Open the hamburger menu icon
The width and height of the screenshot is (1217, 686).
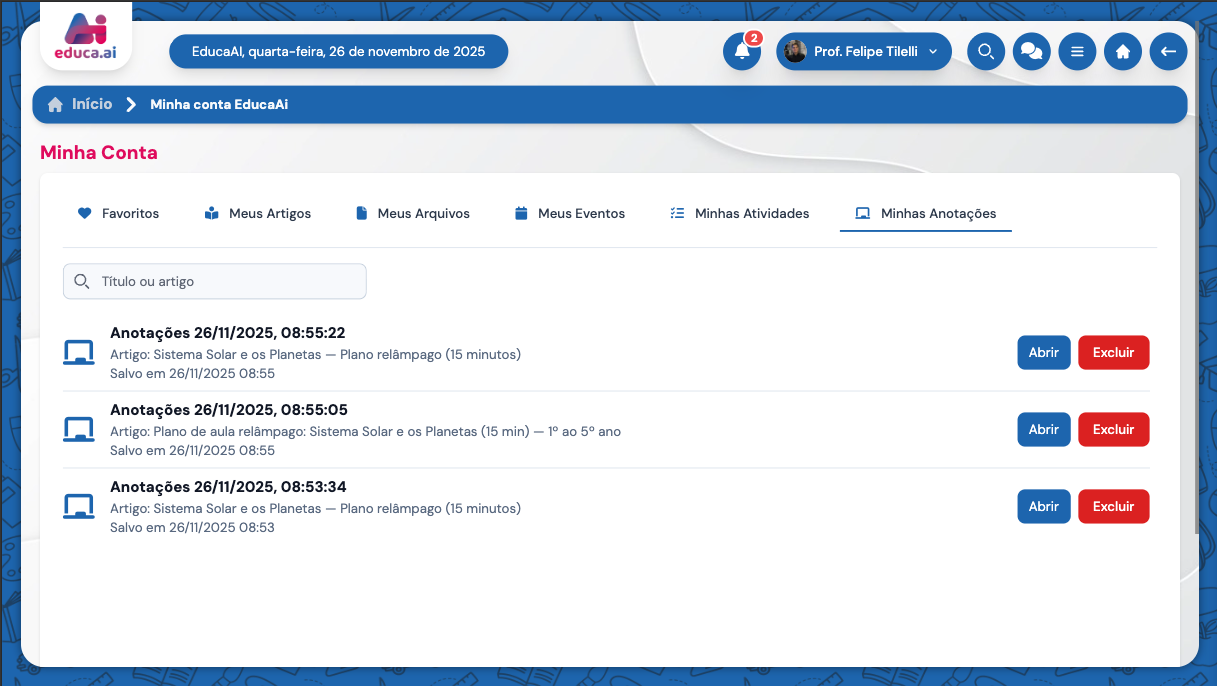[1077, 52]
